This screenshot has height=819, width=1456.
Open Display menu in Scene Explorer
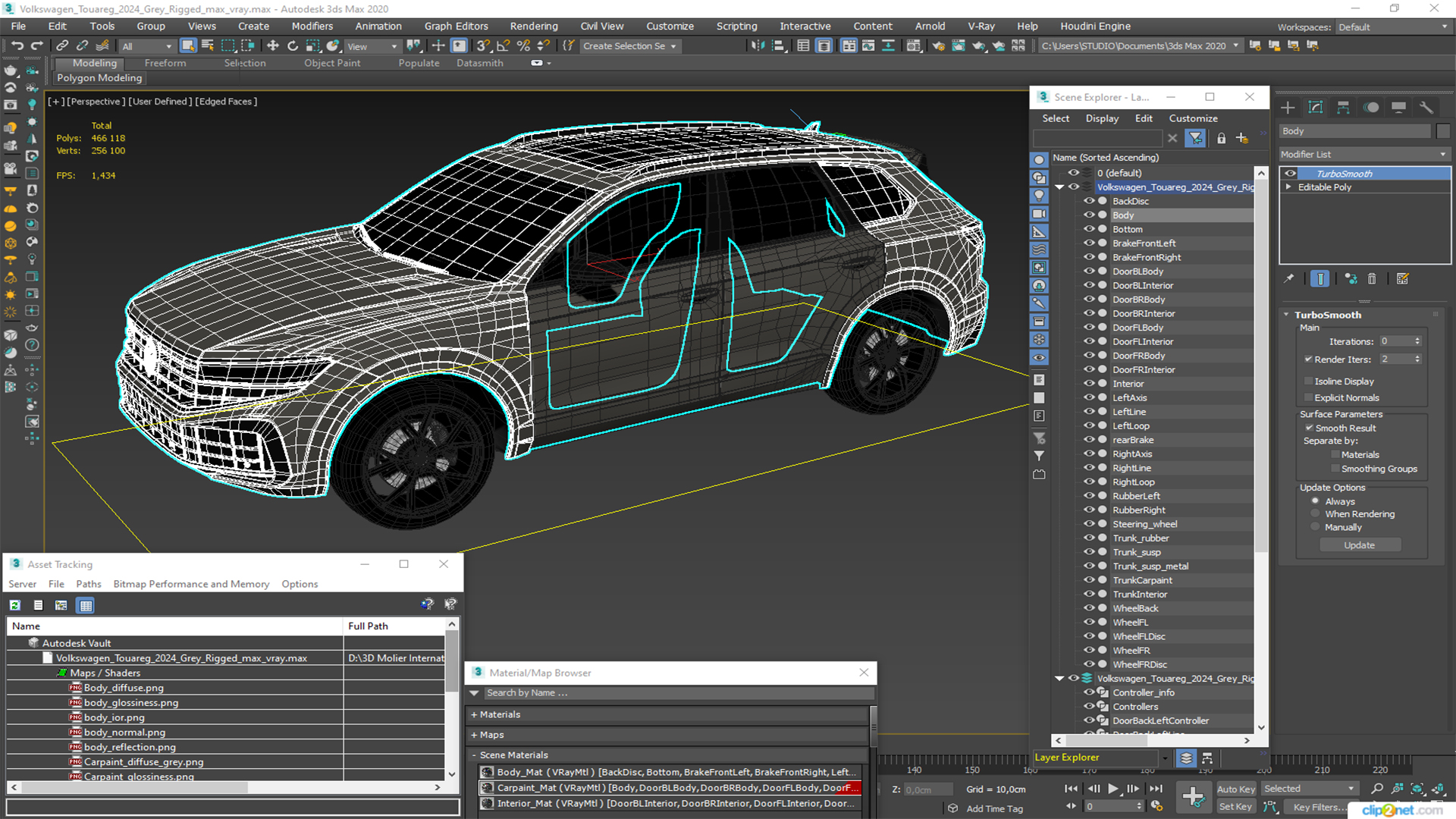click(1102, 118)
